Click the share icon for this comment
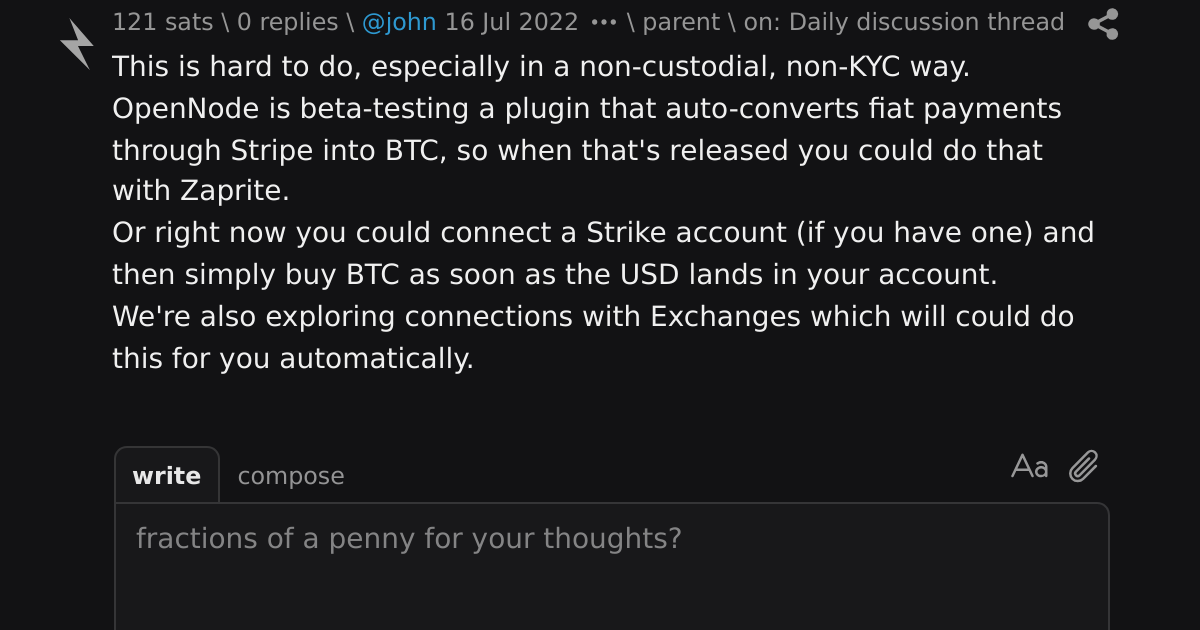 pyautogui.click(x=1103, y=24)
